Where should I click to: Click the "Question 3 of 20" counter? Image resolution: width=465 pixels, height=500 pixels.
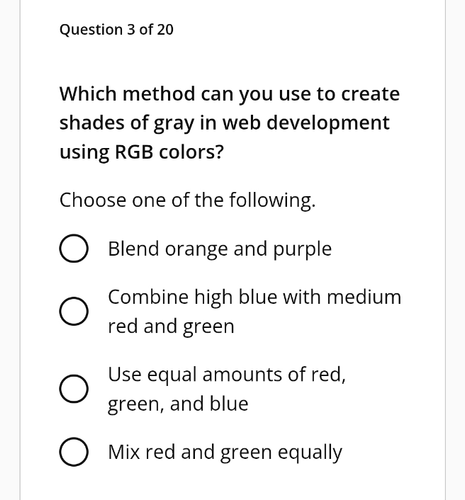(116, 30)
